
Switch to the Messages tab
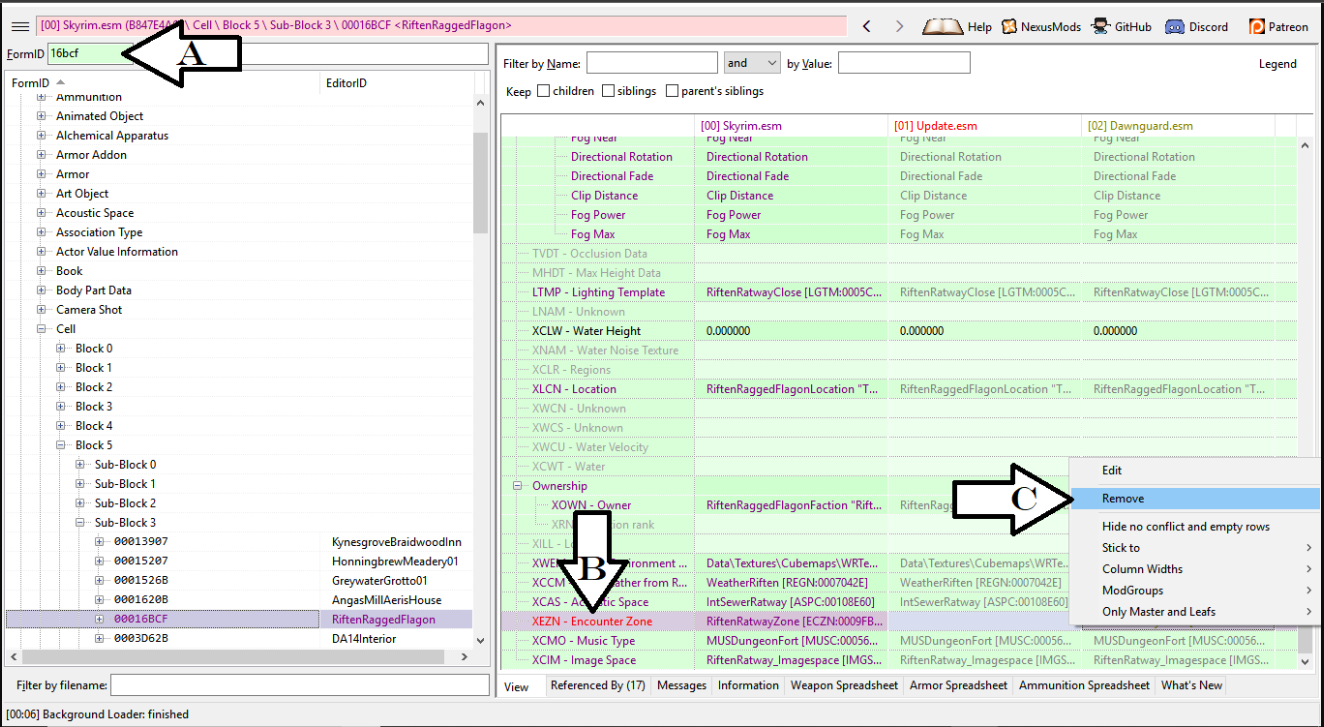682,685
